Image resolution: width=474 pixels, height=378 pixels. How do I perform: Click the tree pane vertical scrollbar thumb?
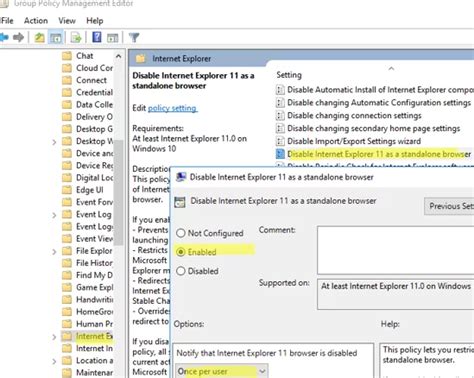click(x=119, y=192)
